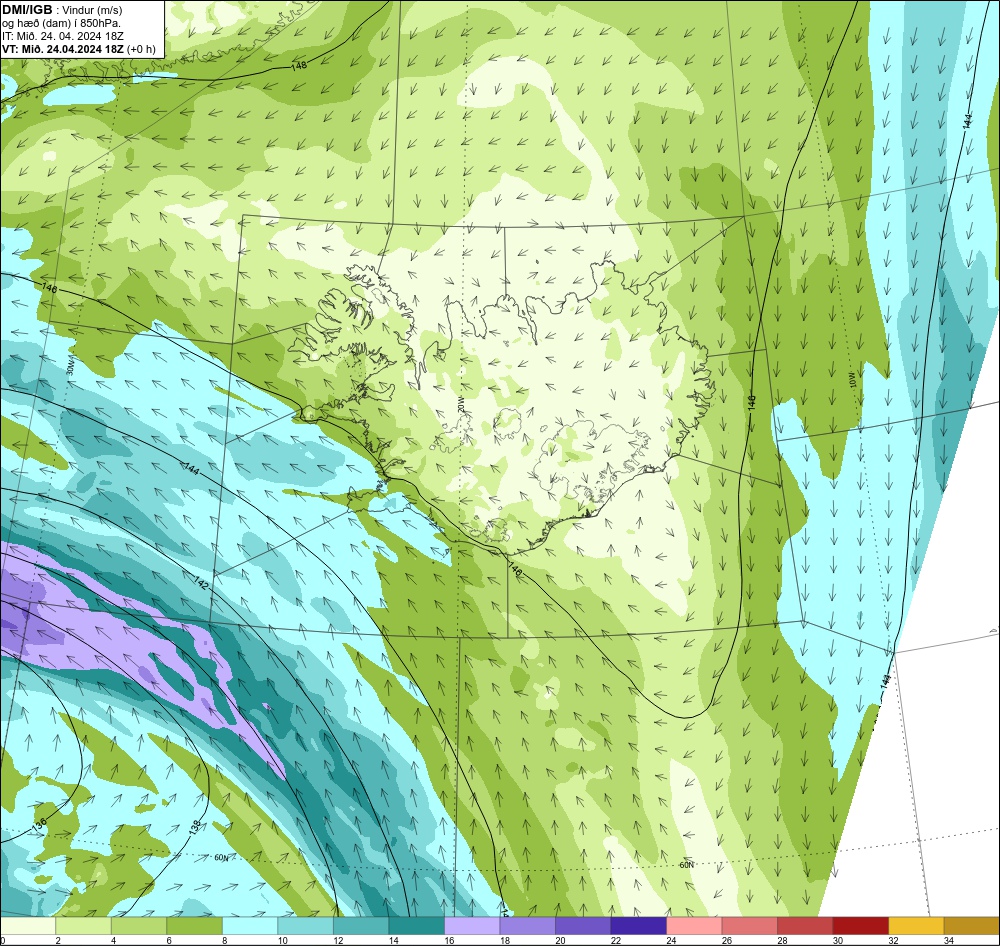The image size is (1000, 946).
Task: Select the dark teal 14–16 m/s legend swatch
Action: point(416,926)
